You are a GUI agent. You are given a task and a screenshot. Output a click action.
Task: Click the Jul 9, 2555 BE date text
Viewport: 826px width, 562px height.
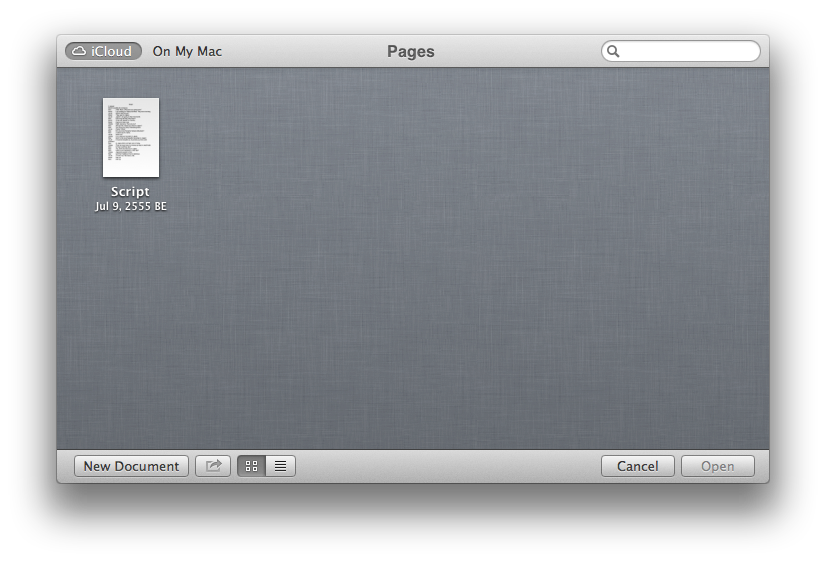pos(130,207)
